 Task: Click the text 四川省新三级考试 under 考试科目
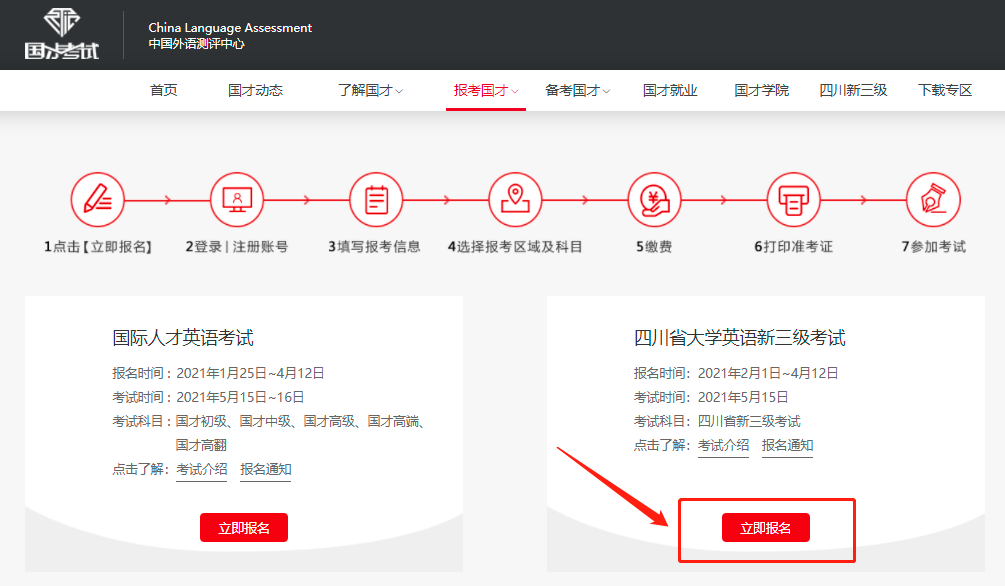749,421
